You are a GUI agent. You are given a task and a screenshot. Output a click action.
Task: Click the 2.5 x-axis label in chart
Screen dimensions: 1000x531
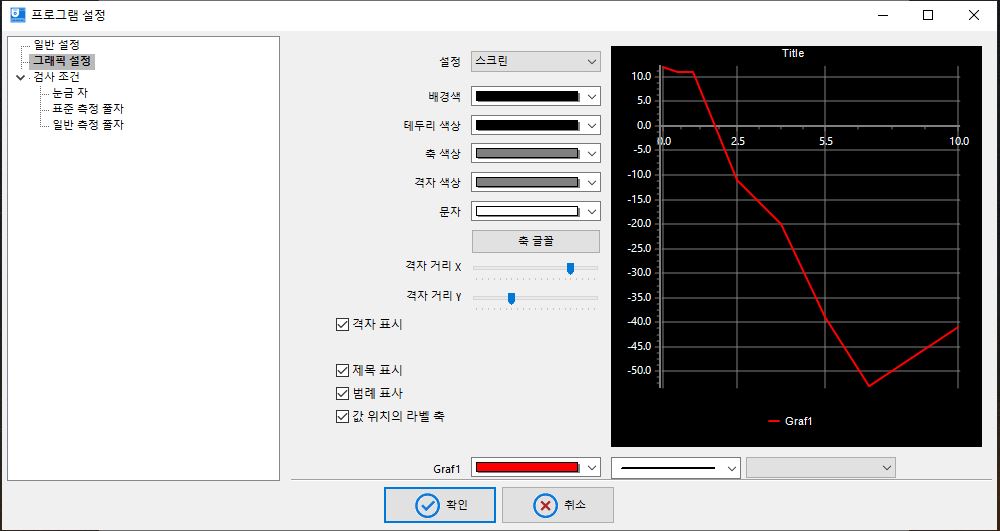point(738,141)
